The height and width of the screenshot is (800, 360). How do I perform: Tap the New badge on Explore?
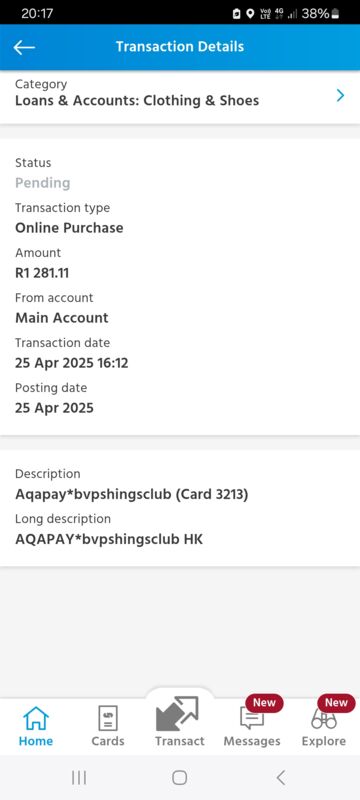click(336, 703)
